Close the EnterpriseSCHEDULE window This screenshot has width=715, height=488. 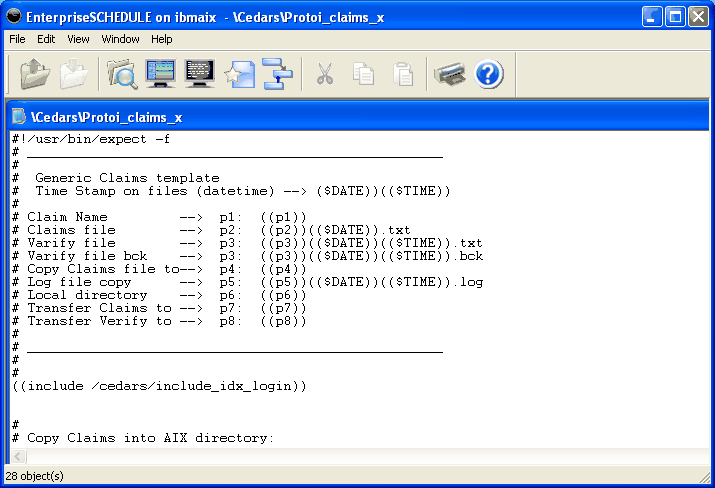(x=698, y=17)
